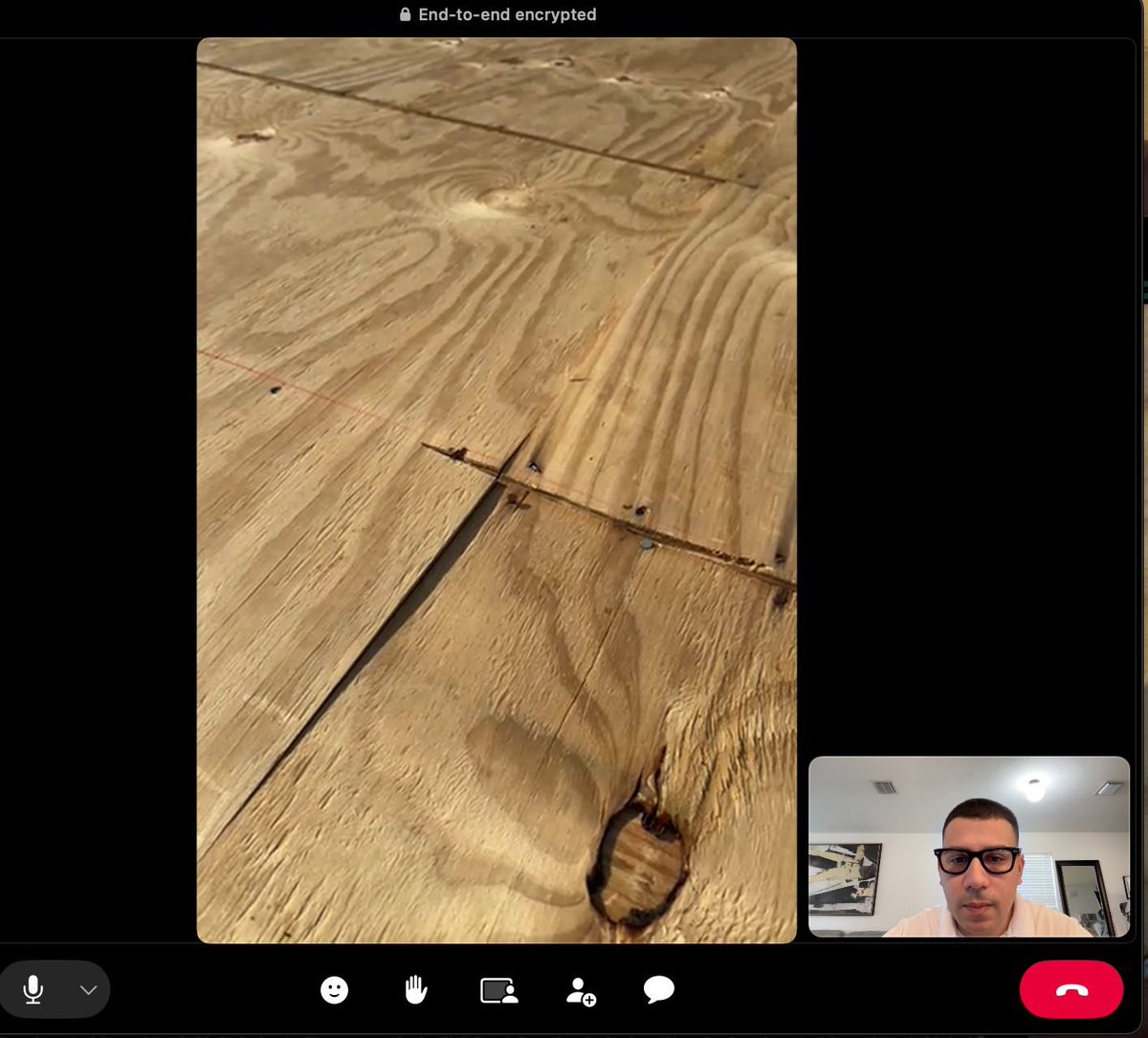Open microphone options dropdown arrow
The width and height of the screenshot is (1148, 1038).
[89, 989]
